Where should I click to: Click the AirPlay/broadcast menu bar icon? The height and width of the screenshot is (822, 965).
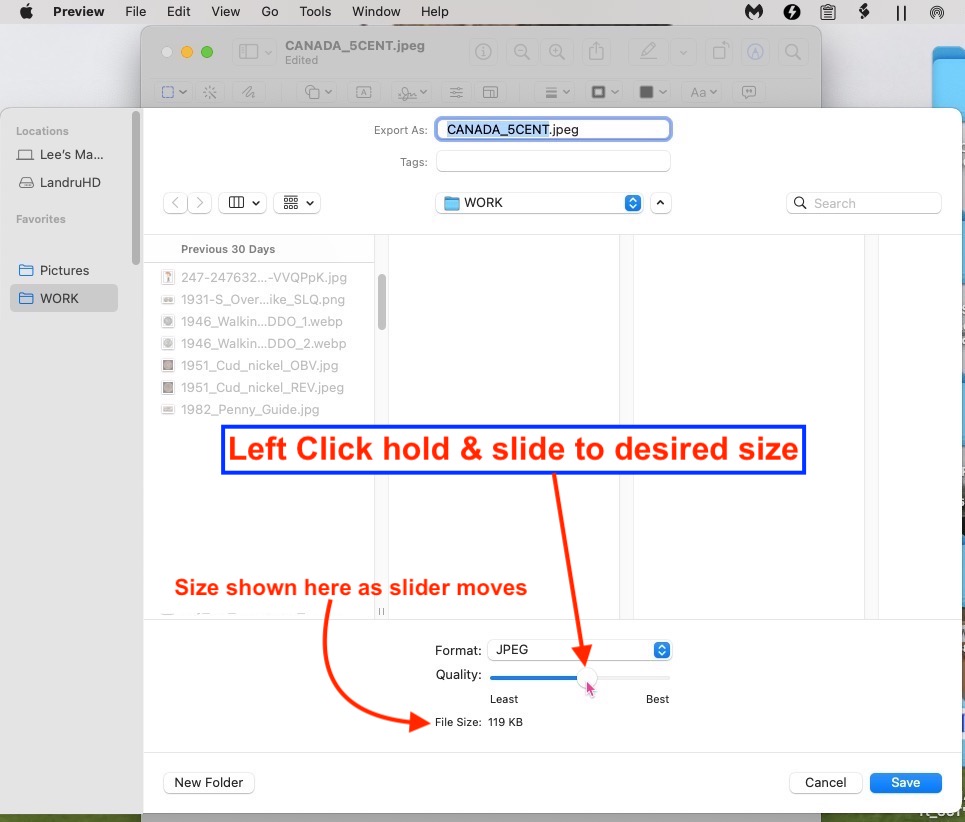[x=937, y=12]
